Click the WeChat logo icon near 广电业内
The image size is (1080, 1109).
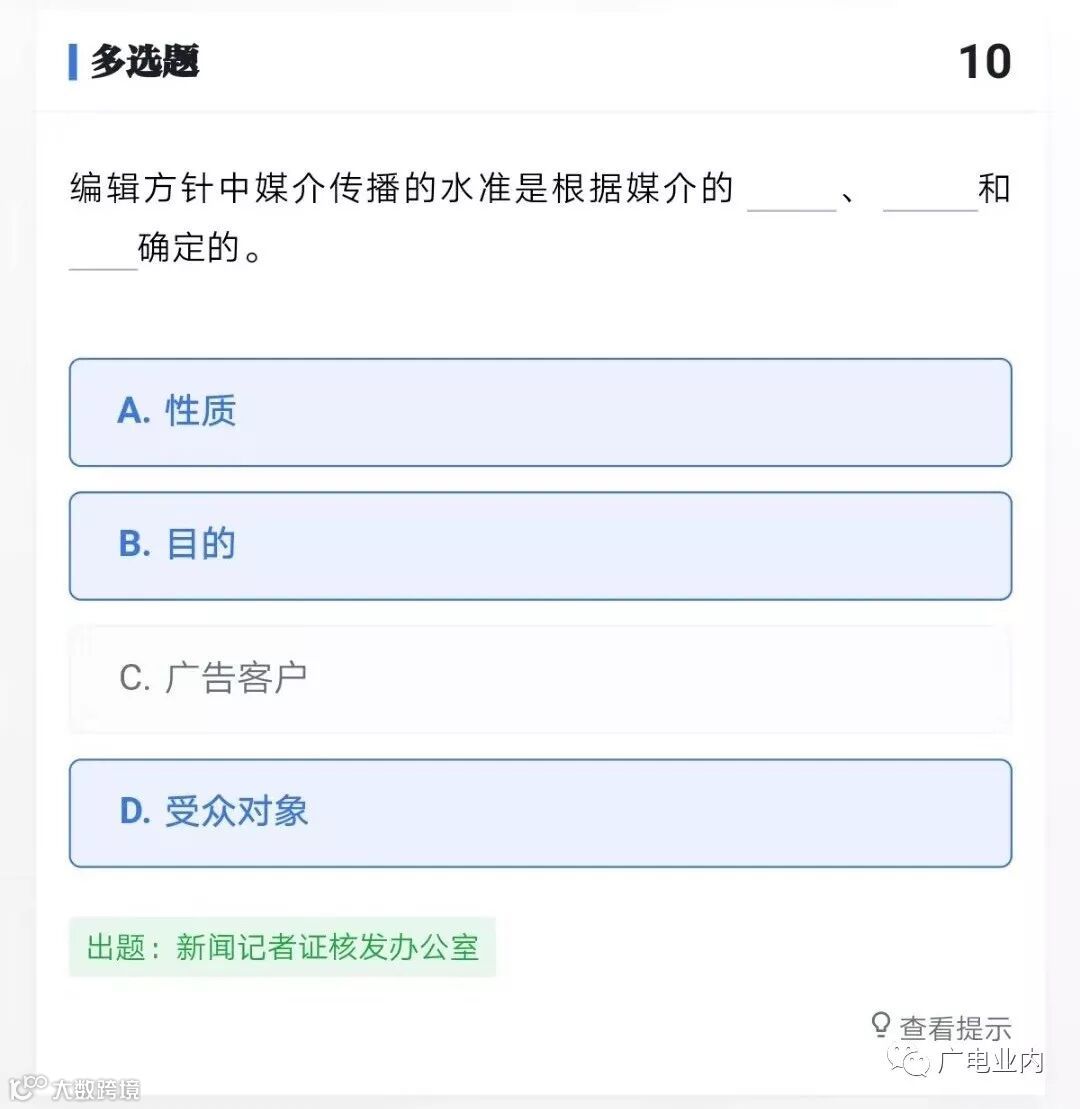(908, 1061)
